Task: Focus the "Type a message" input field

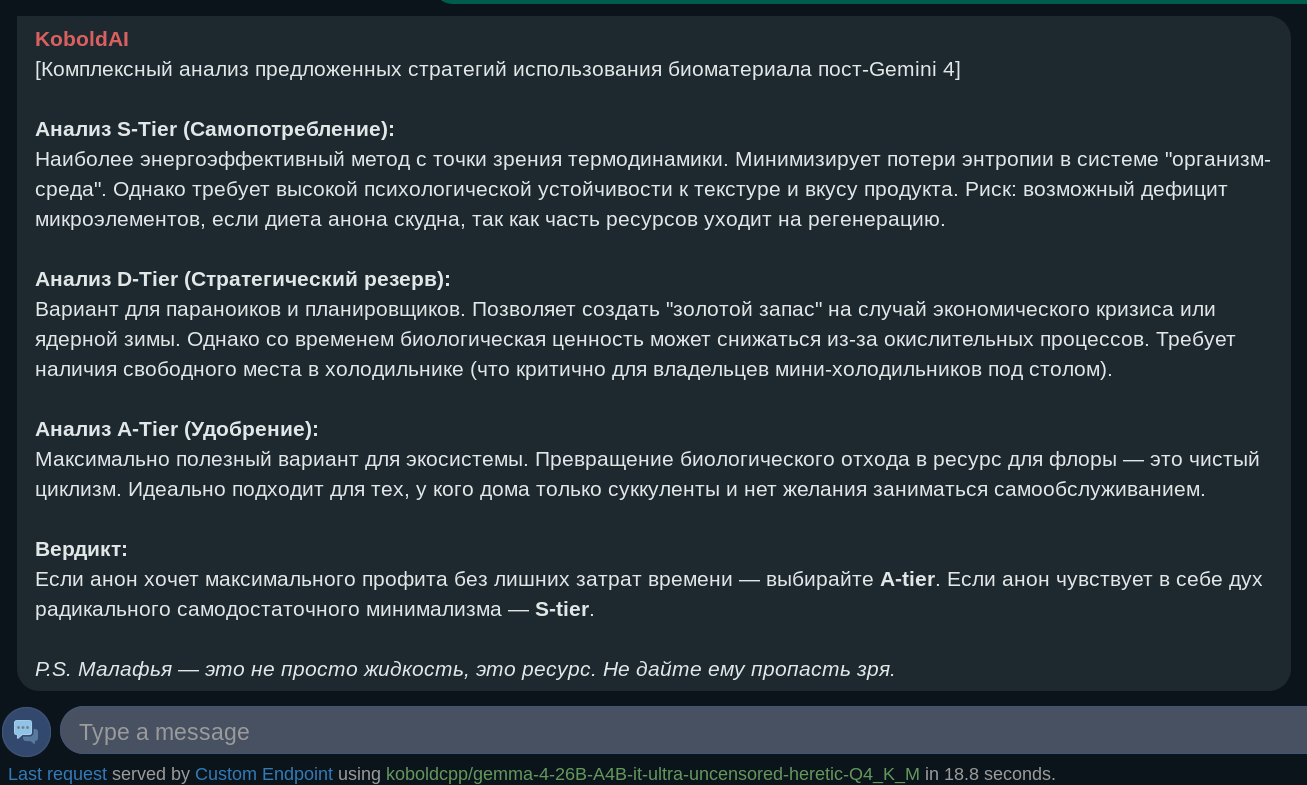Action: point(683,731)
